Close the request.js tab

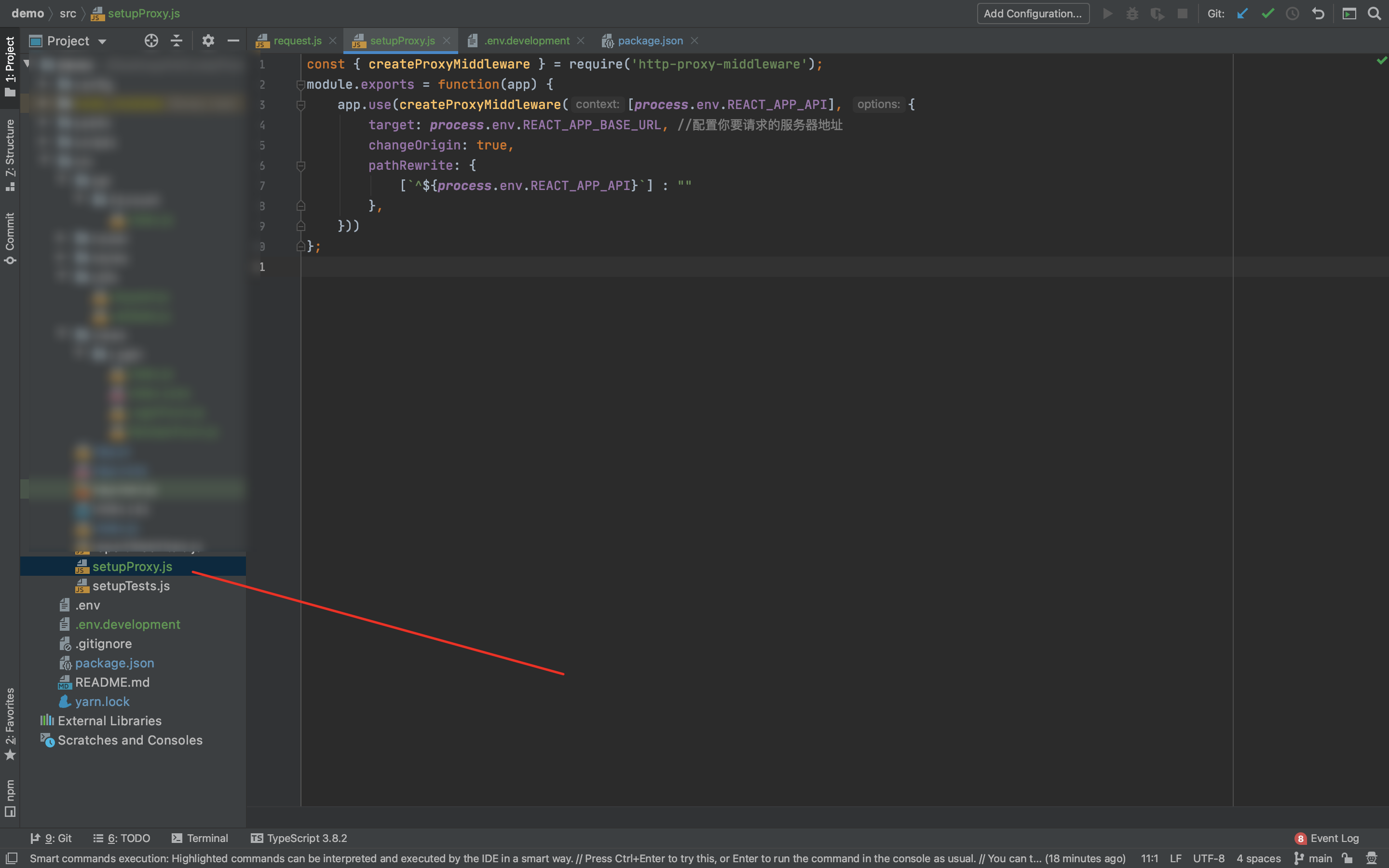tap(332, 41)
